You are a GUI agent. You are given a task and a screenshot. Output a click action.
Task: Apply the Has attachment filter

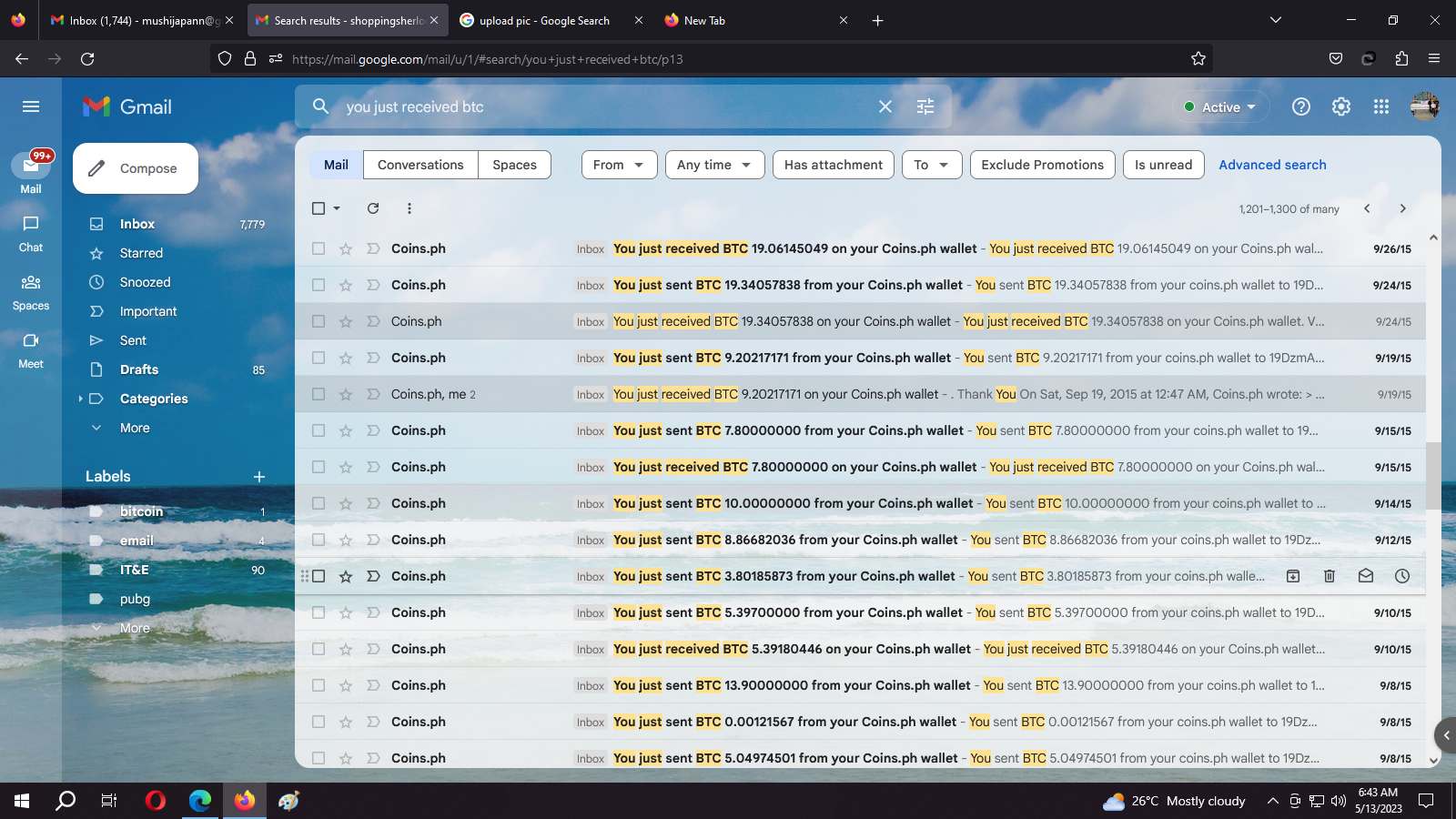pyautogui.click(x=834, y=165)
